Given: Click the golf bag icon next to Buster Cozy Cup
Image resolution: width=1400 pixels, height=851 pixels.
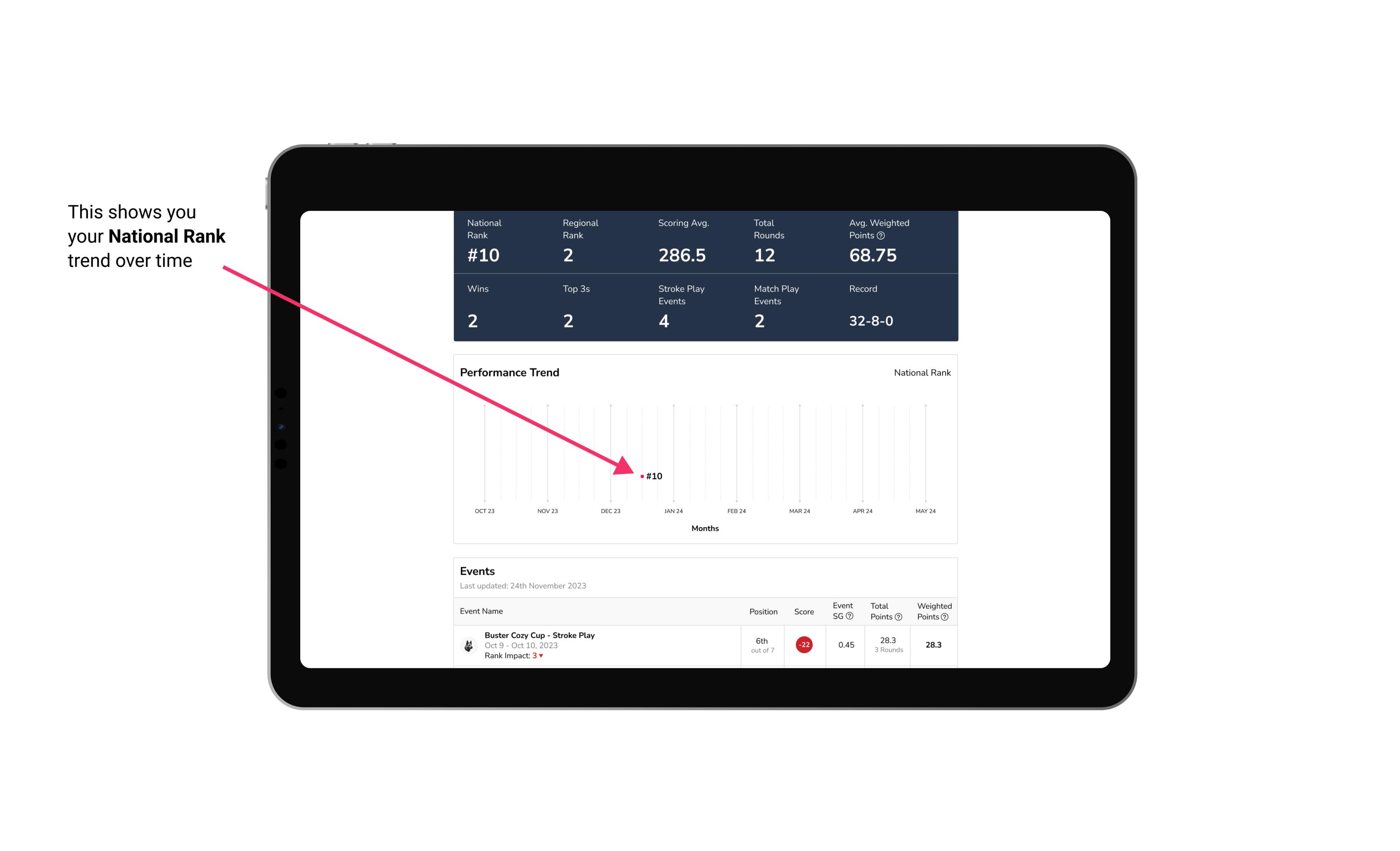Looking at the screenshot, I should [x=469, y=644].
